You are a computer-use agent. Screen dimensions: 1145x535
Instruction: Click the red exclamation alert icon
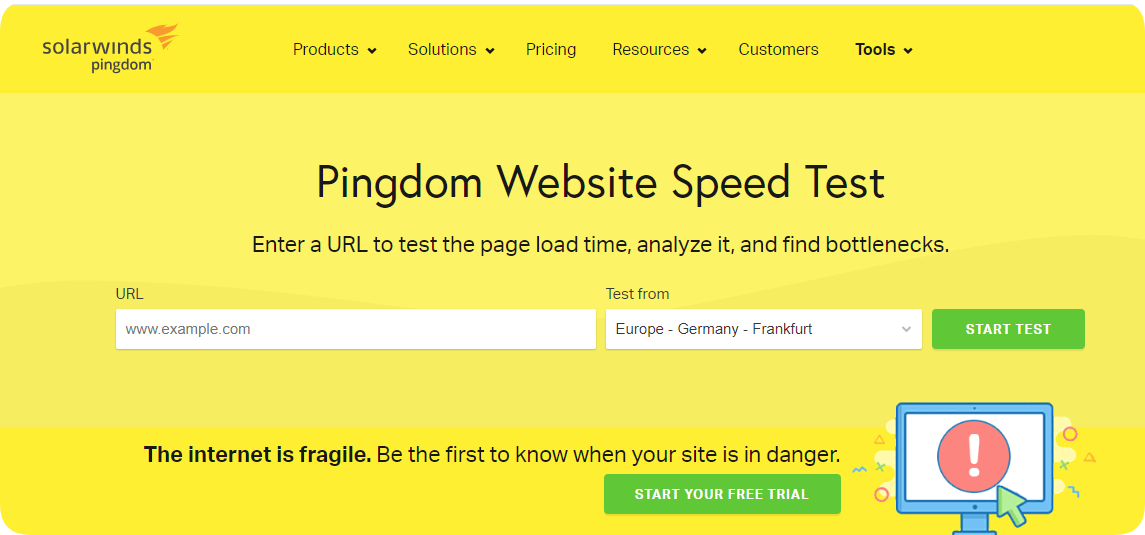(x=975, y=453)
